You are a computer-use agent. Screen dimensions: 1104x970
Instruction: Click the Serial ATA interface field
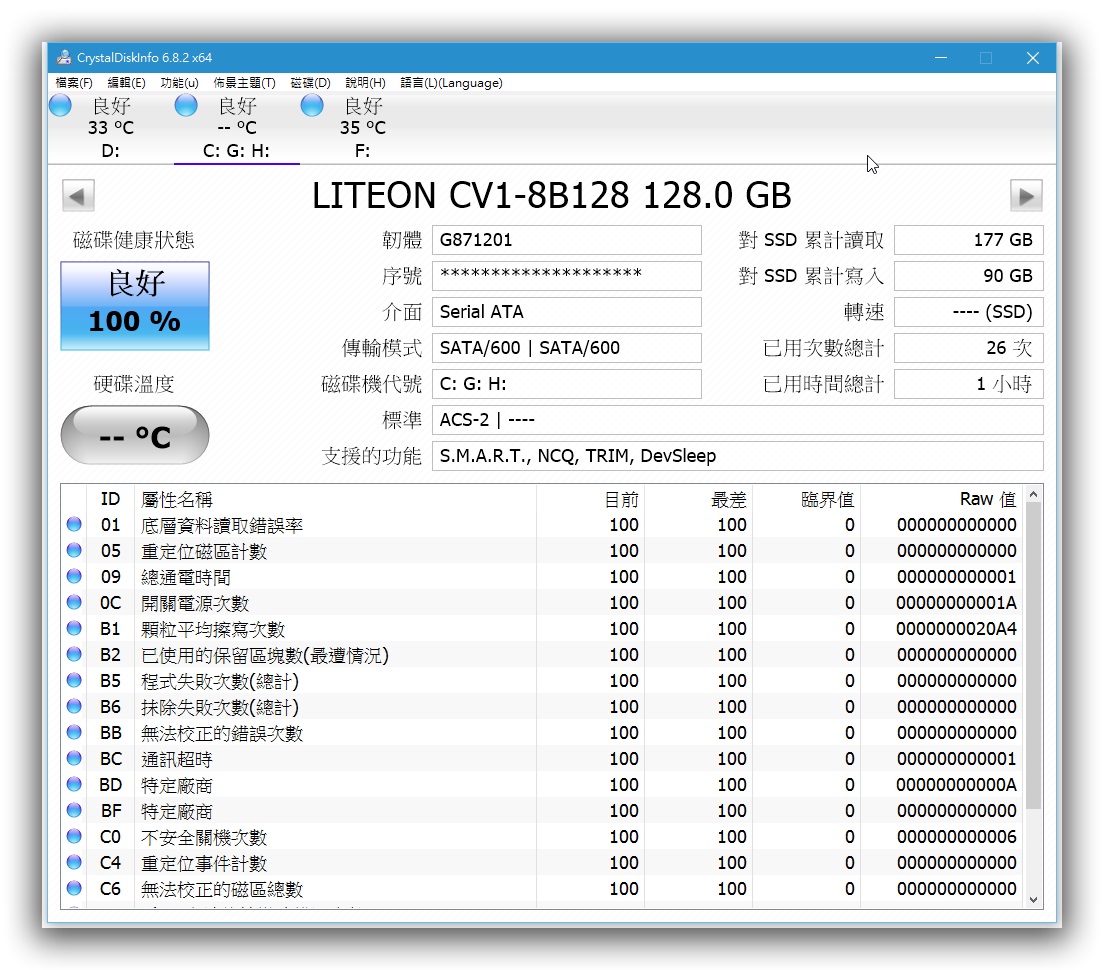[x=566, y=312]
